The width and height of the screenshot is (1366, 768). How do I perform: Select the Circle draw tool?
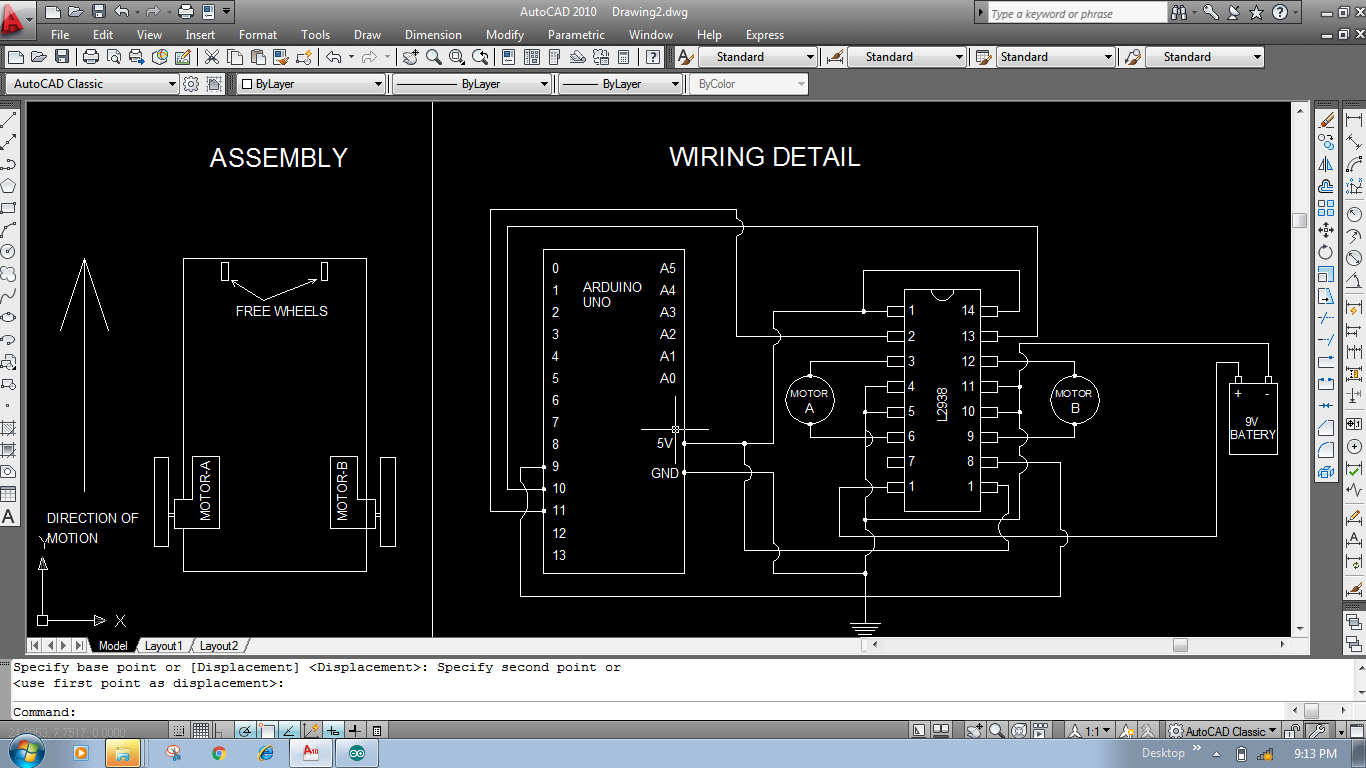tap(8, 252)
